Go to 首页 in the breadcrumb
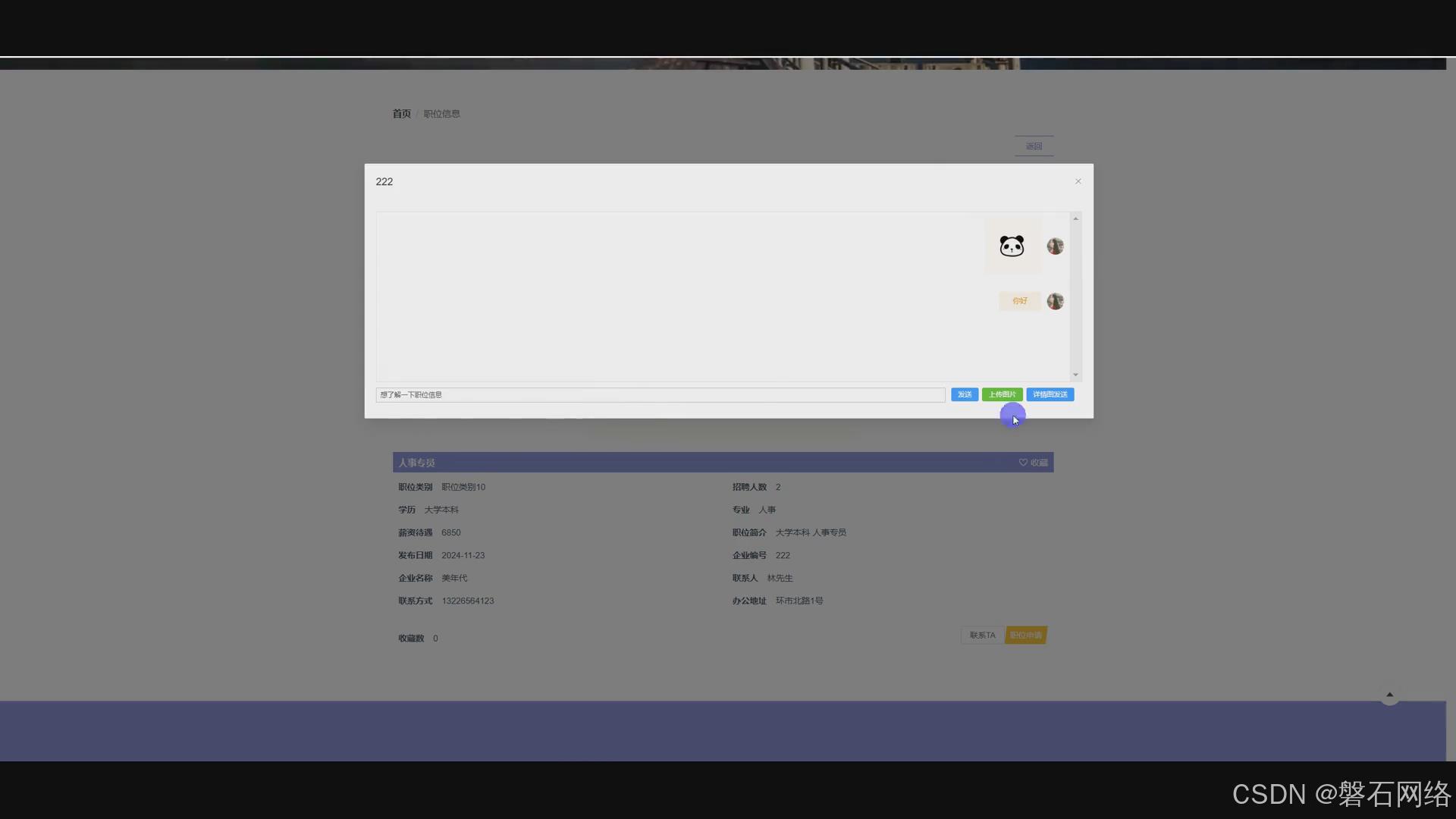Screen dimensions: 1456x819 (x=401, y=114)
